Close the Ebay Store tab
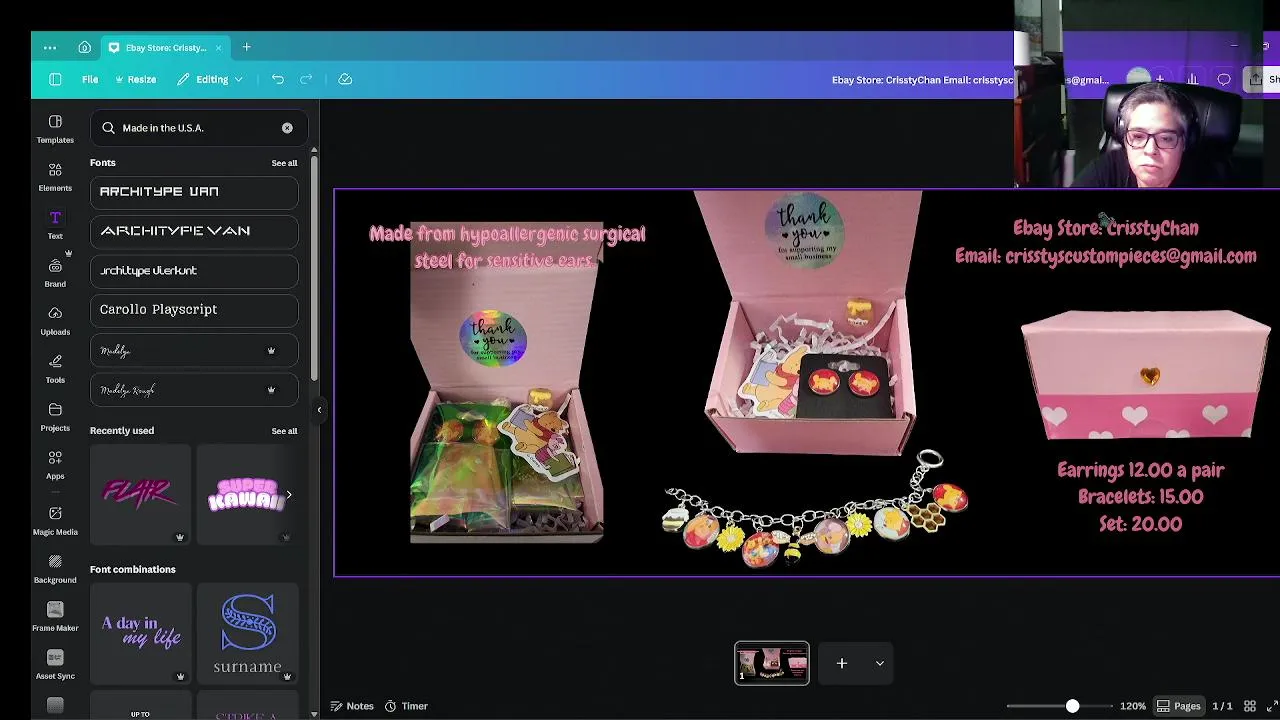 tap(218, 47)
